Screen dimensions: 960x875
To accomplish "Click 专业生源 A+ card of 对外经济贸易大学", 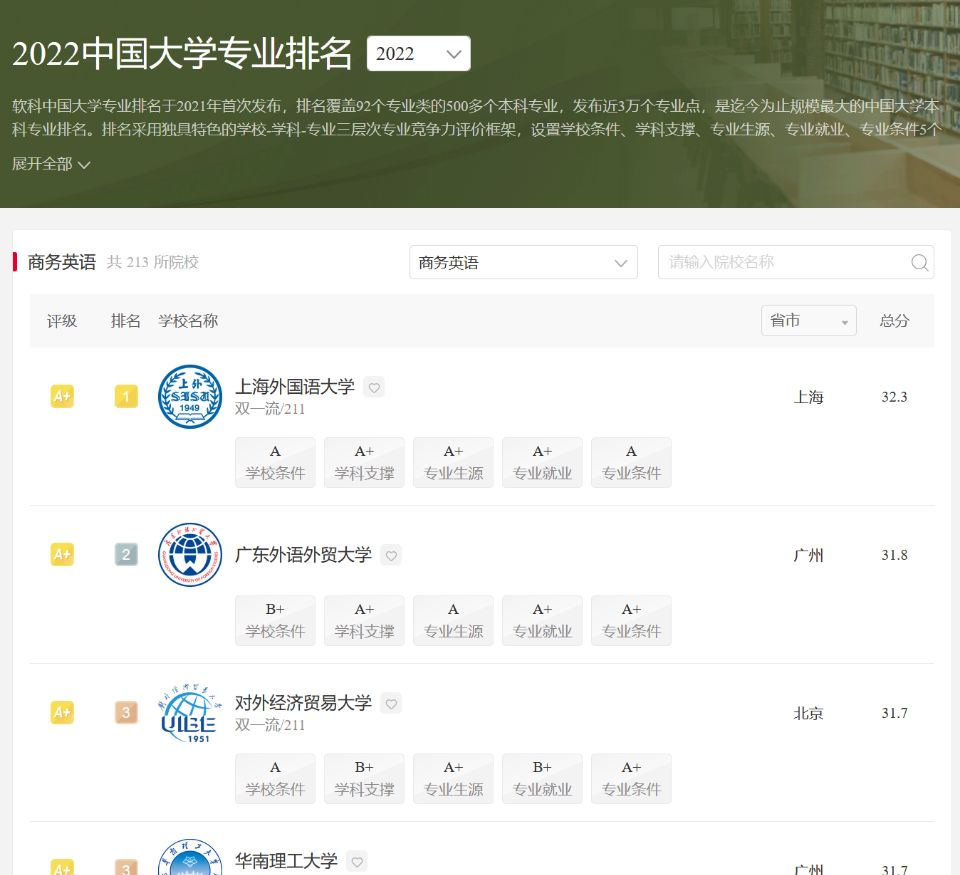I will point(453,779).
